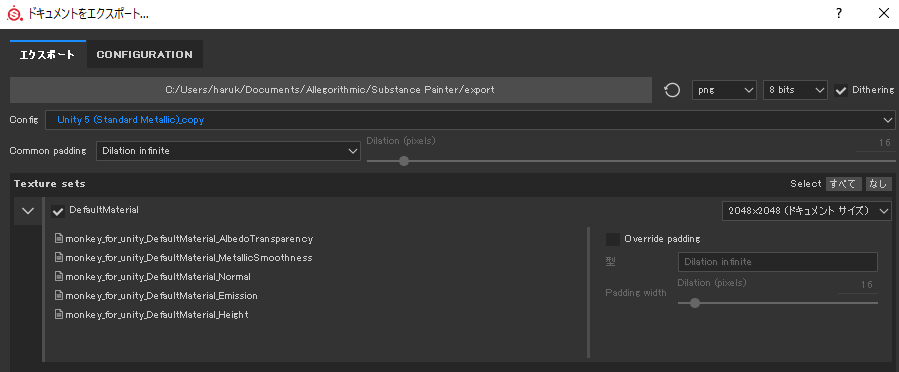Screen dimensions: 899x372
Task: Click the Height map file icon
Action: 58,314
